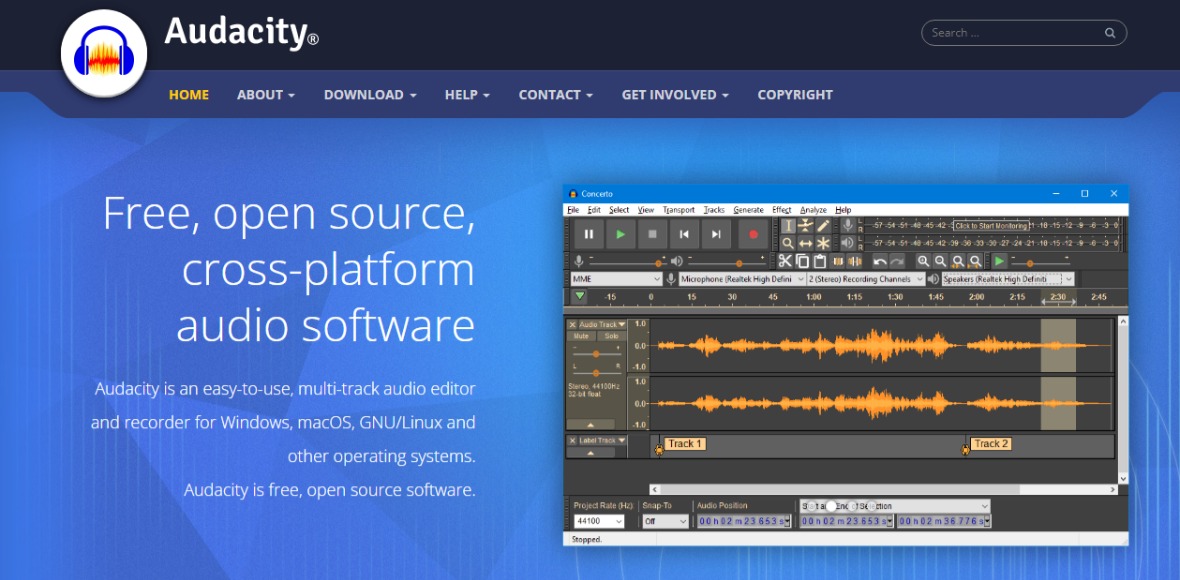The height and width of the screenshot is (580, 1180).
Task: Close the Audio Track with its X button
Action: tap(572, 324)
